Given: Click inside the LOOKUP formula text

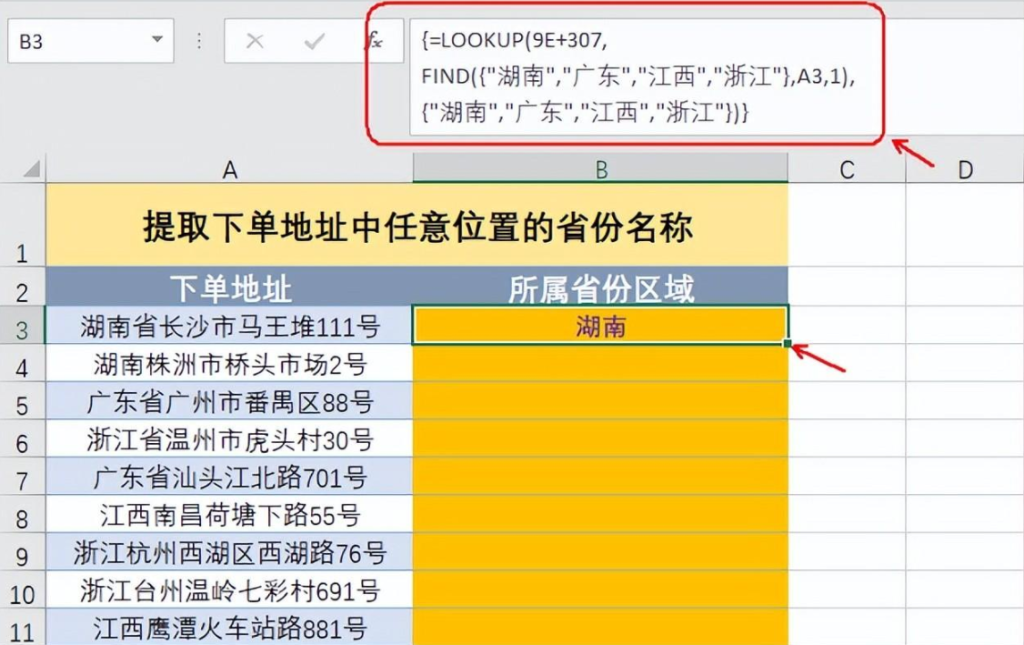Looking at the screenshot, I should 639,76.
